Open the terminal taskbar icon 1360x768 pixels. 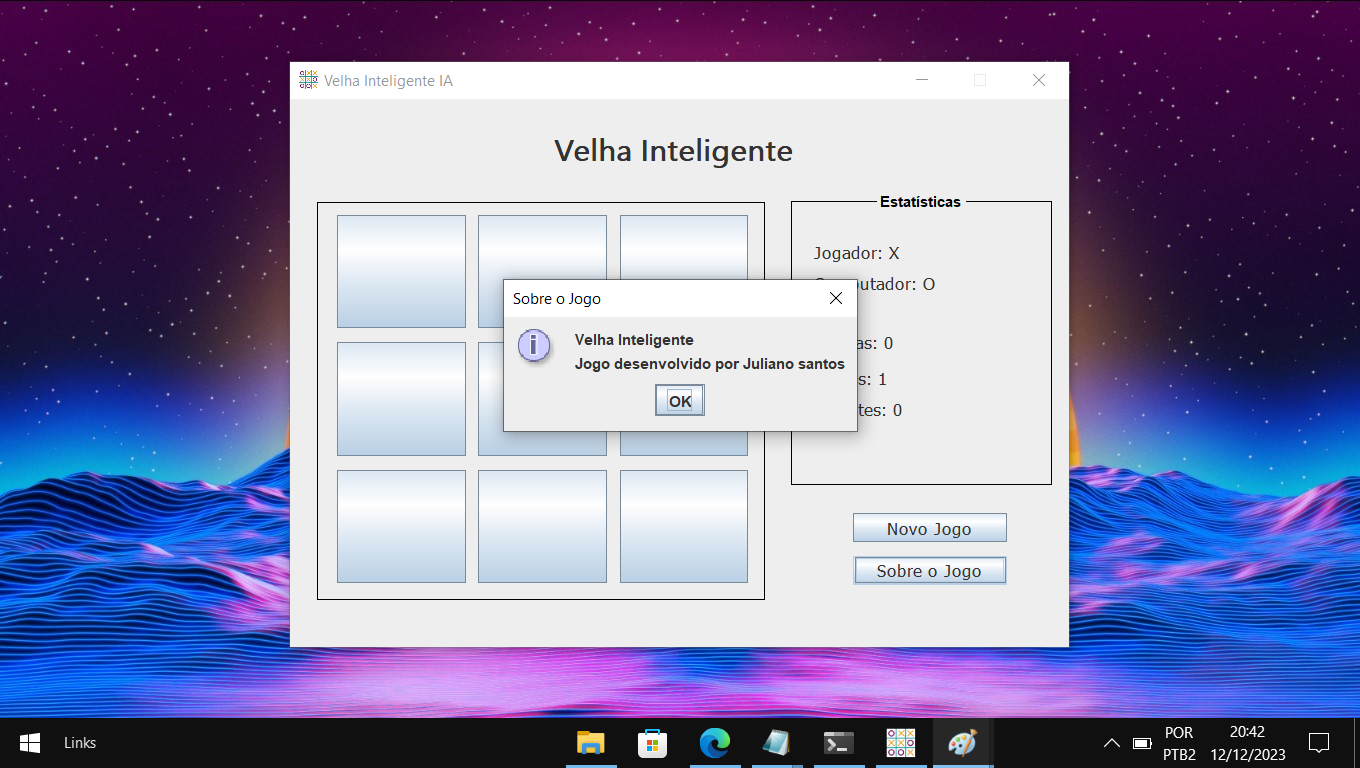(838, 743)
